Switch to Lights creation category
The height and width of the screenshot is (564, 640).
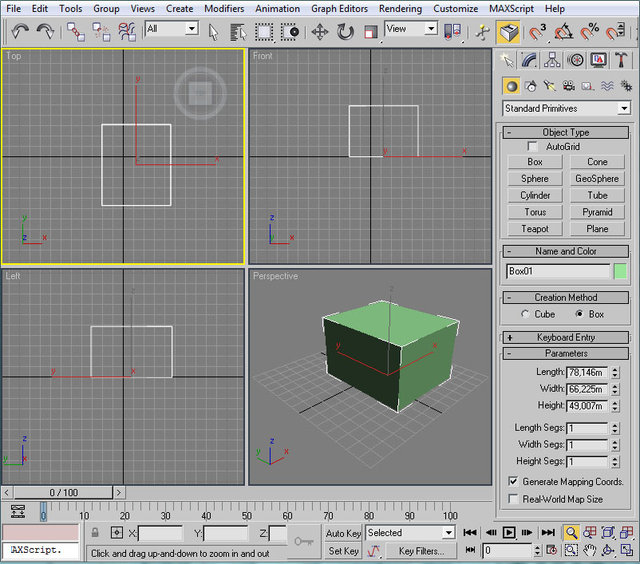pyautogui.click(x=549, y=86)
